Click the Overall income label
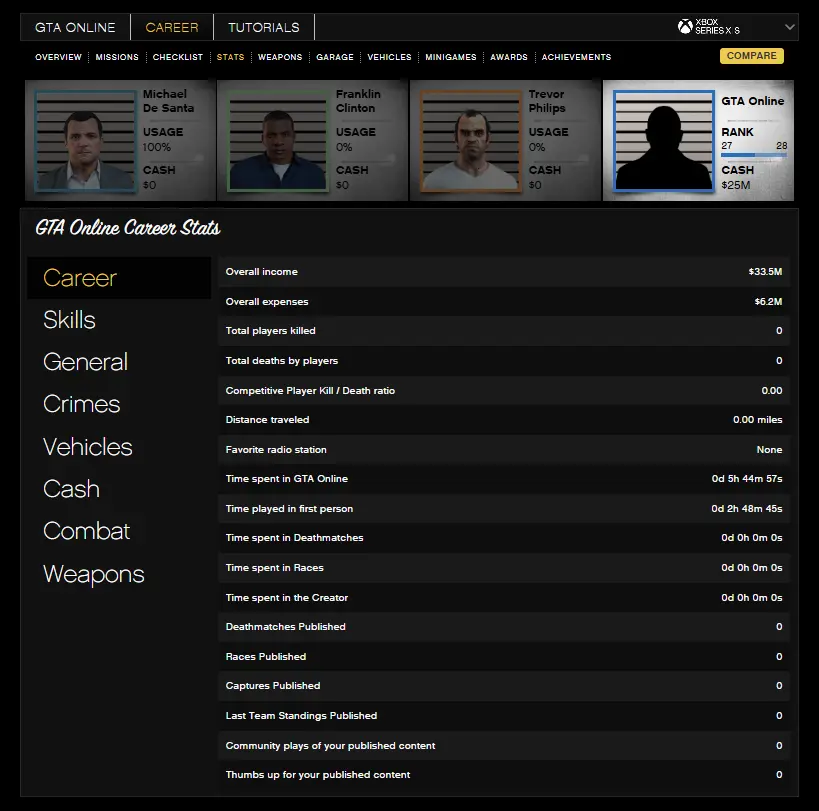 (x=262, y=272)
